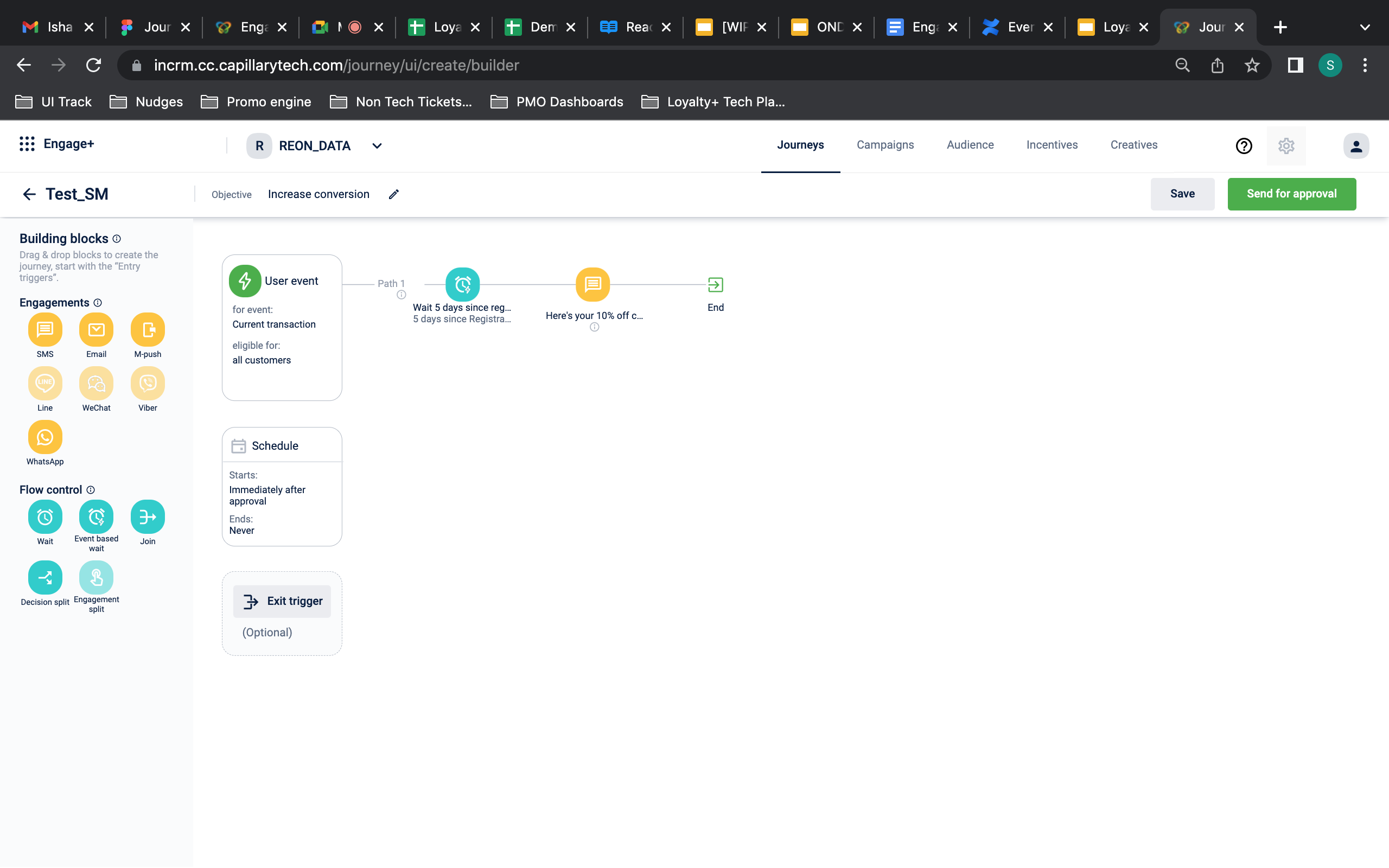Screen dimensions: 1389x868
Task: Expand the Objective edit pencil icon
Action: coord(393,194)
